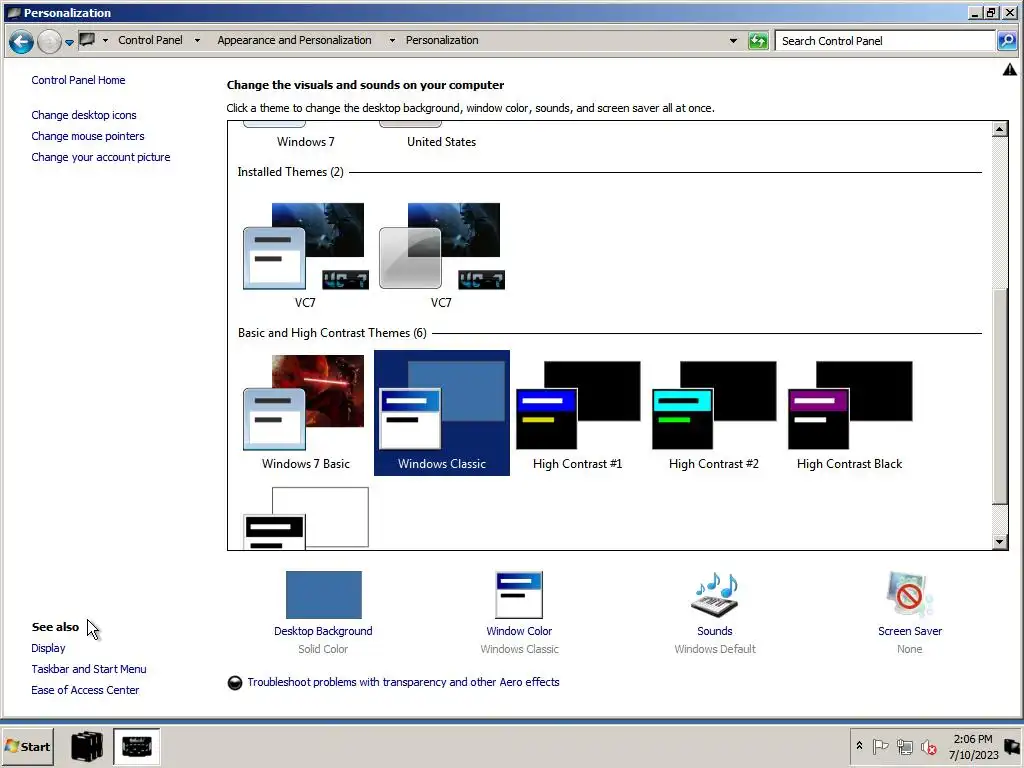Open Change your account picture link
The image size is (1024, 768).
click(x=101, y=157)
